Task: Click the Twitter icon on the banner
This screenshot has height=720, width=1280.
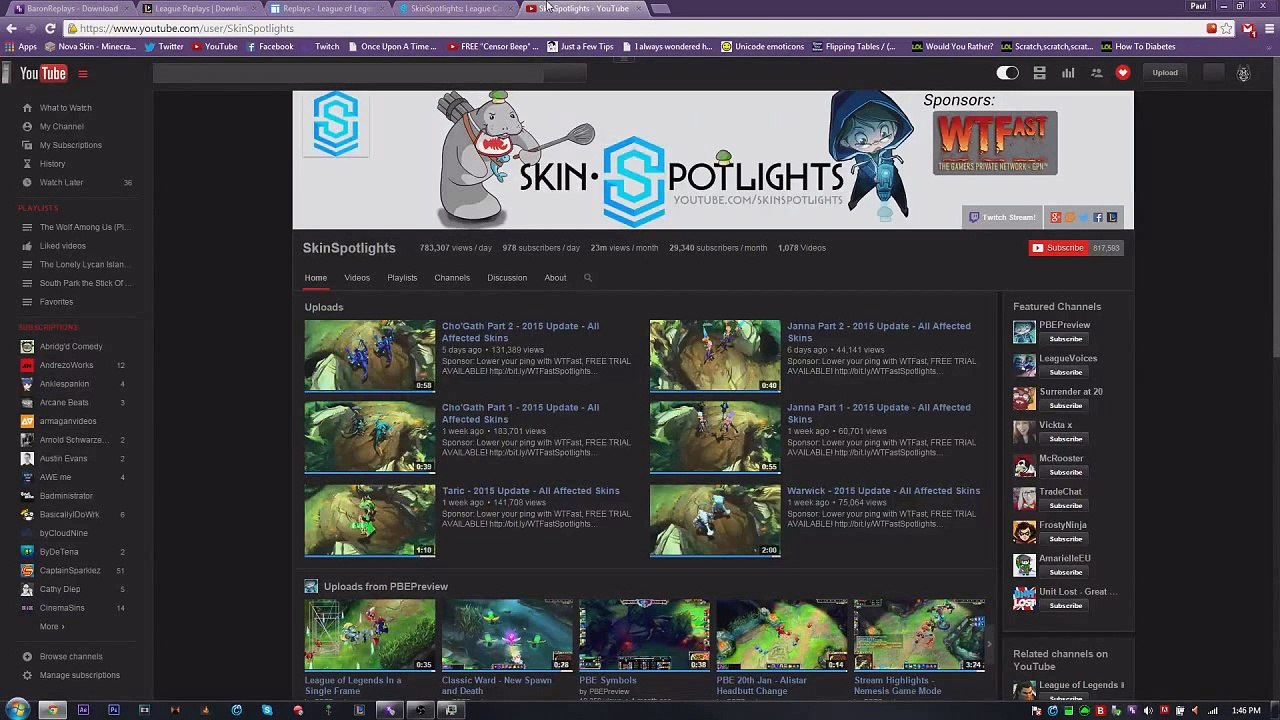Action: pos(1083,217)
